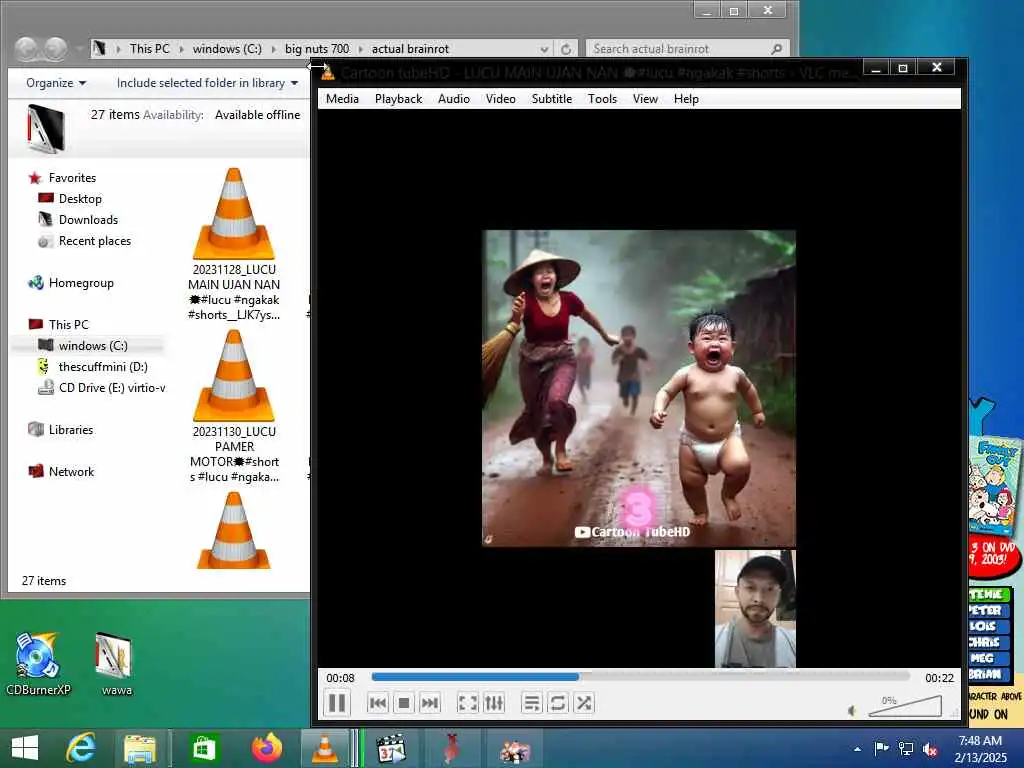
Task: Open the VLC Subtitle menu
Action: point(552,99)
